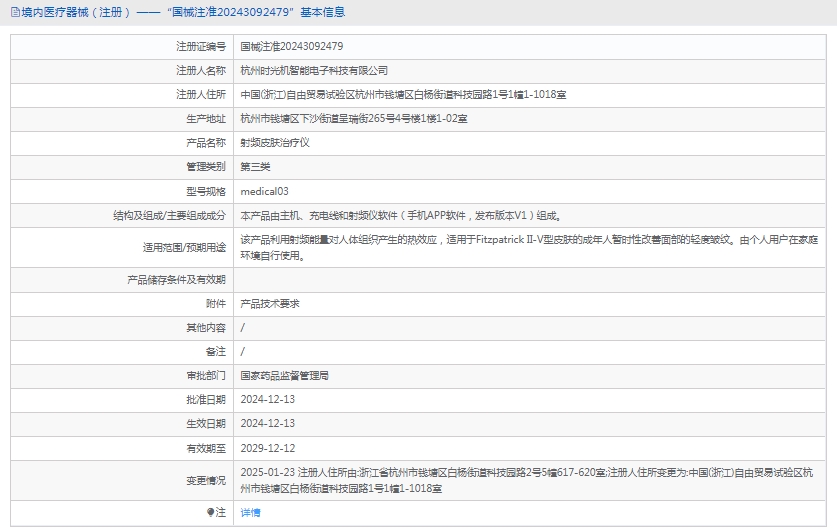The height and width of the screenshot is (532, 837).
Task: Select model specification medical03
Action: click(x=264, y=190)
